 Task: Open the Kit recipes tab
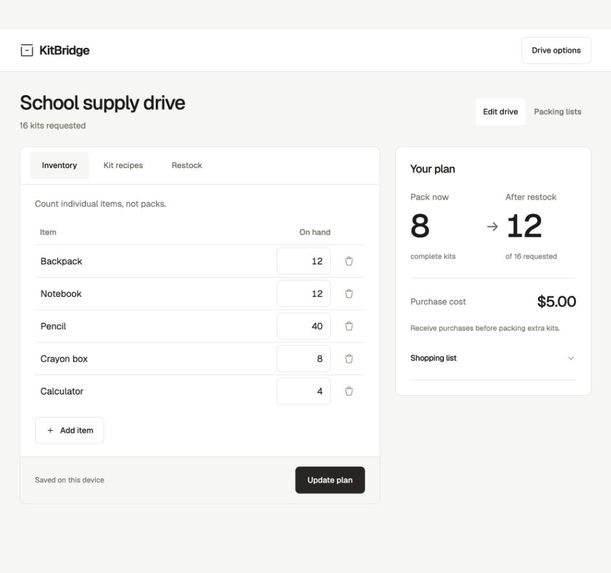coord(123,165)
